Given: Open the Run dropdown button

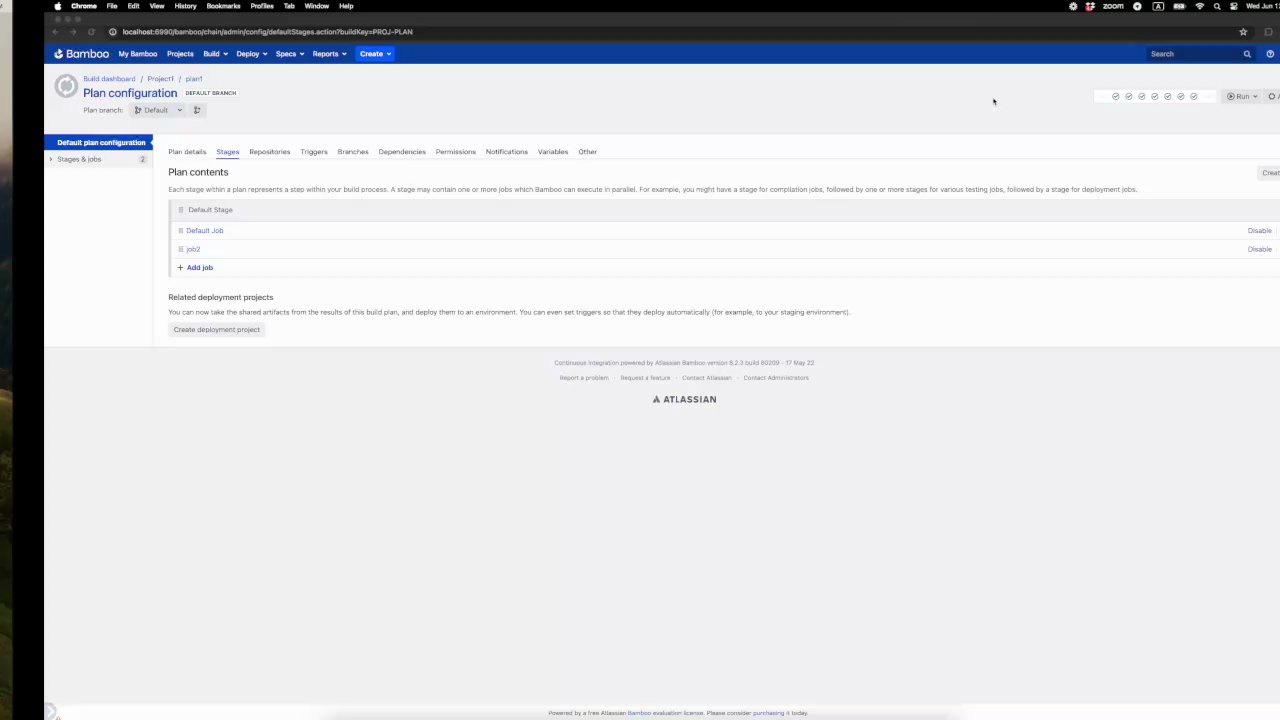Looking at the screenshot, I should 1242,97.
